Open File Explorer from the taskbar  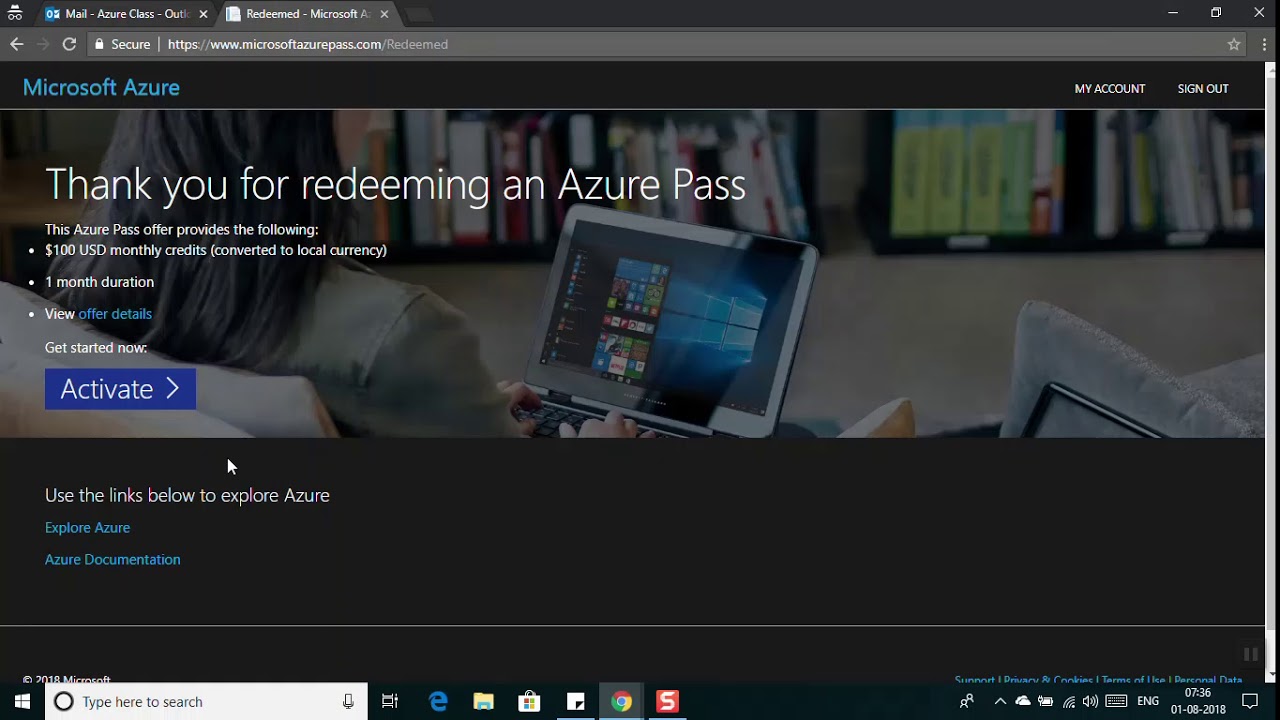pyautogui.click(x=484, y=702)
